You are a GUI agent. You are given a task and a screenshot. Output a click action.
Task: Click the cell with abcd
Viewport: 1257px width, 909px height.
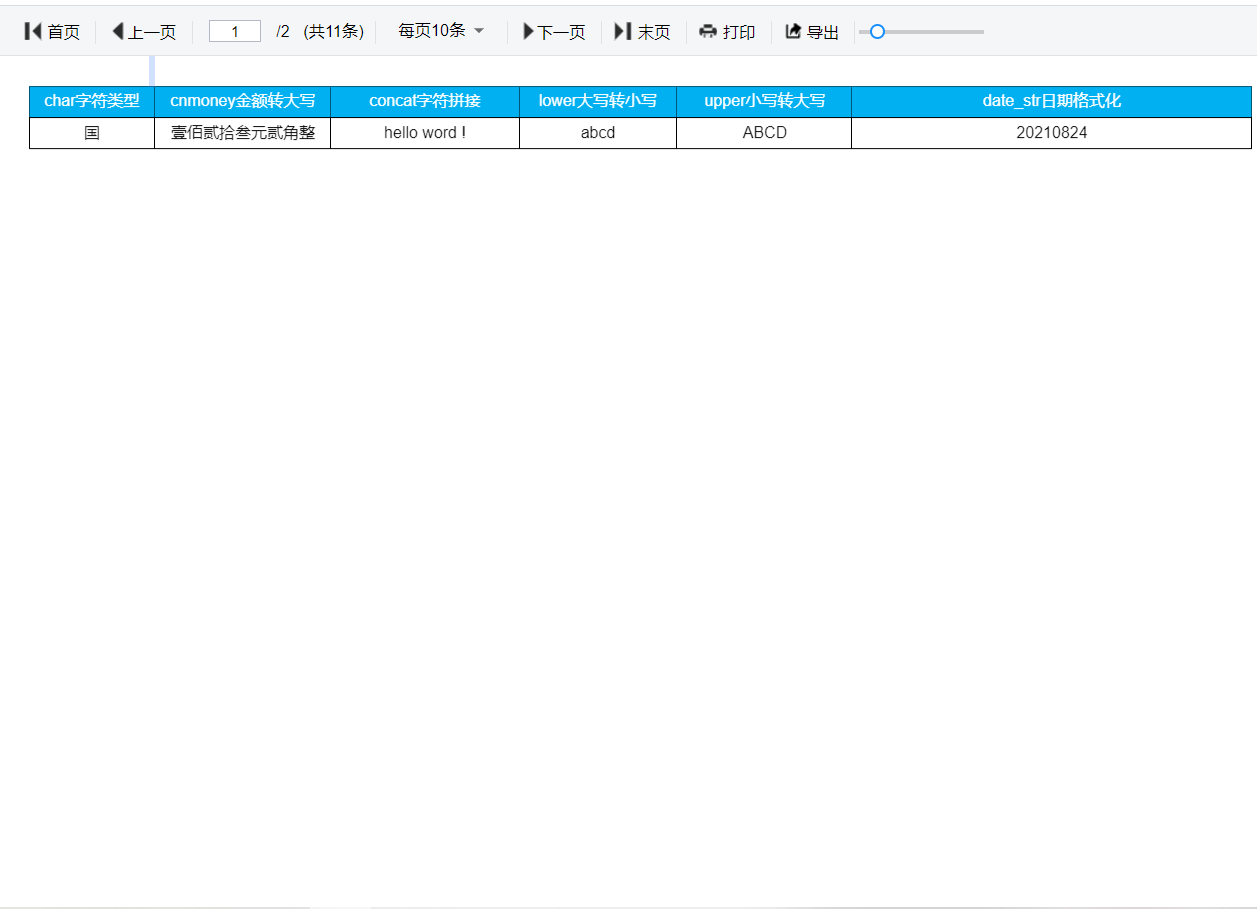pos(598,133)
